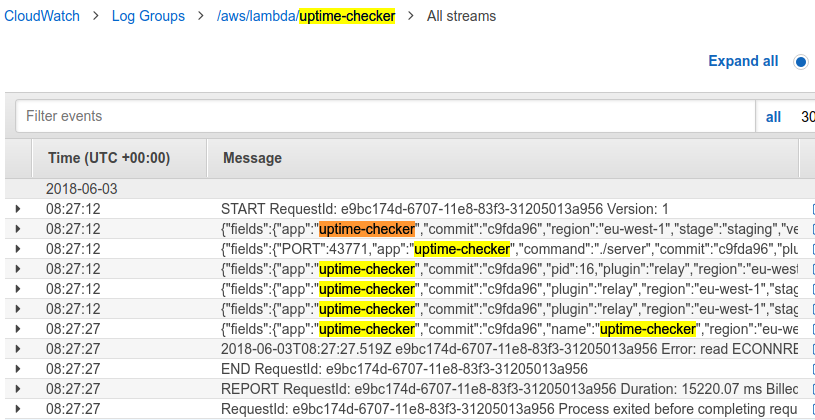This screenshot has width=815, height=420.
Task: Expand the staging-stage log row at 08:27:12
Action: tap(18, 229)
